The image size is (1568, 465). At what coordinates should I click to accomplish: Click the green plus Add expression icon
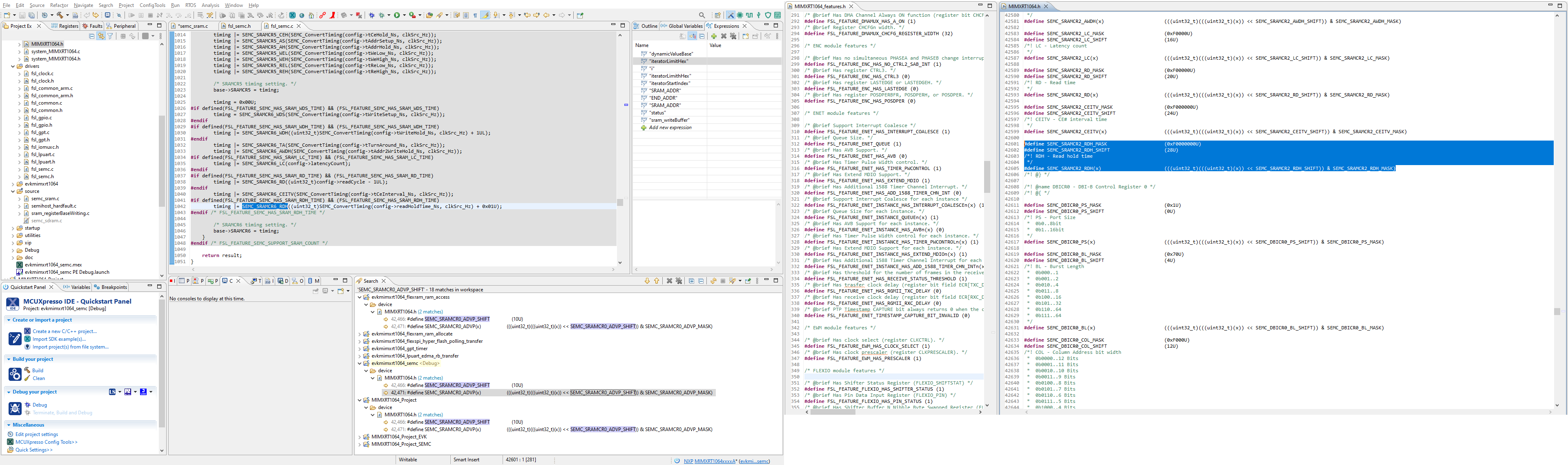point(714,36)
